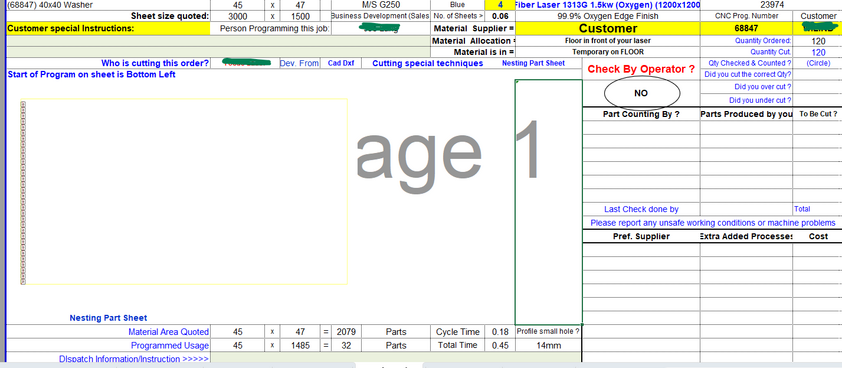Image resolution: width=842 pixels, height=368 pixels.
Task: Select the 'Quantity Cut' label
Action: [771, 52]
